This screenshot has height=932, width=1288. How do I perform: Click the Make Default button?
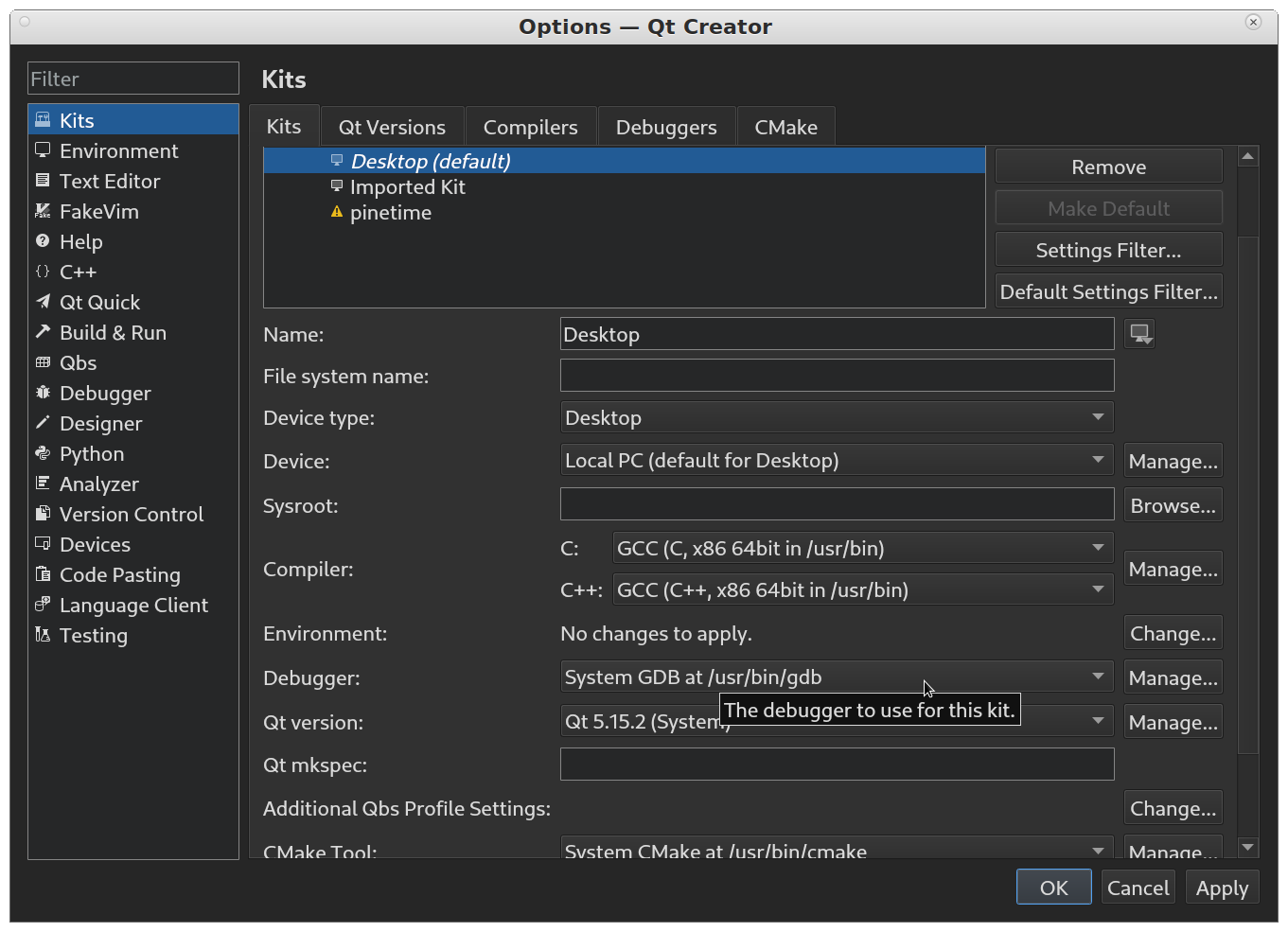click(1109, 208)
